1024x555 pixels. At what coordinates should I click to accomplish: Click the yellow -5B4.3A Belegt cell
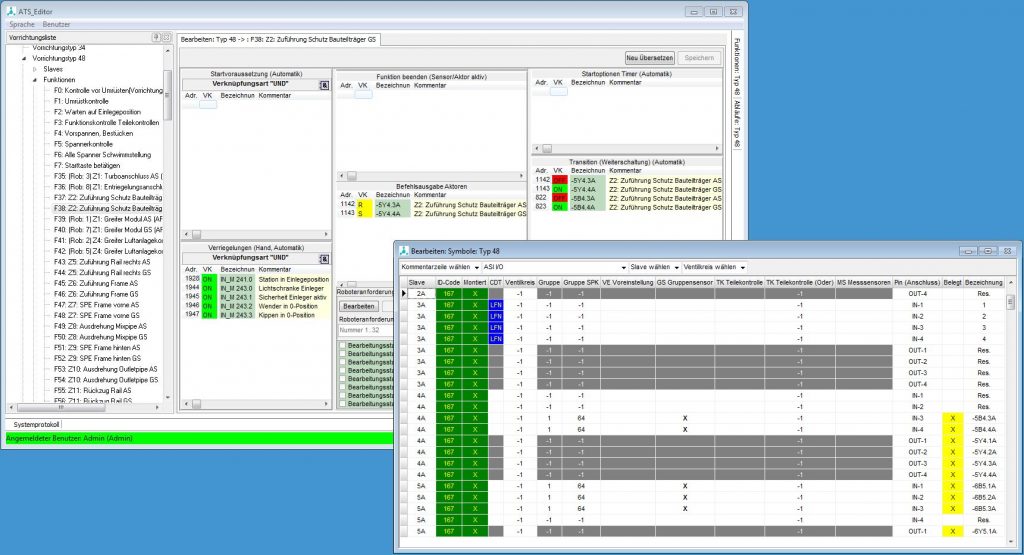(951, 418)
